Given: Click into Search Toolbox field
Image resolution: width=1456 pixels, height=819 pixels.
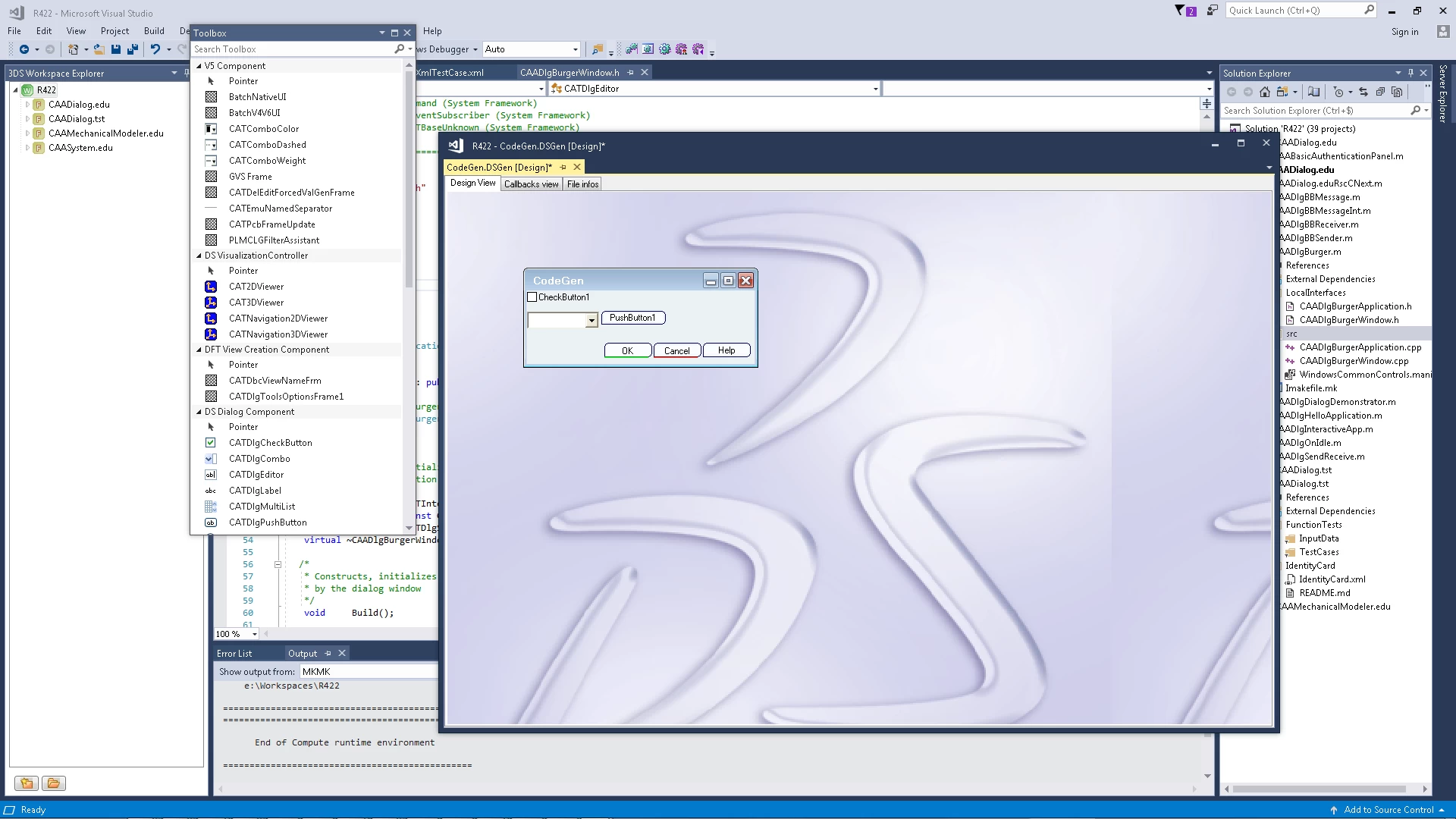Looking at the screenshot, I should (x=292, y=49).
